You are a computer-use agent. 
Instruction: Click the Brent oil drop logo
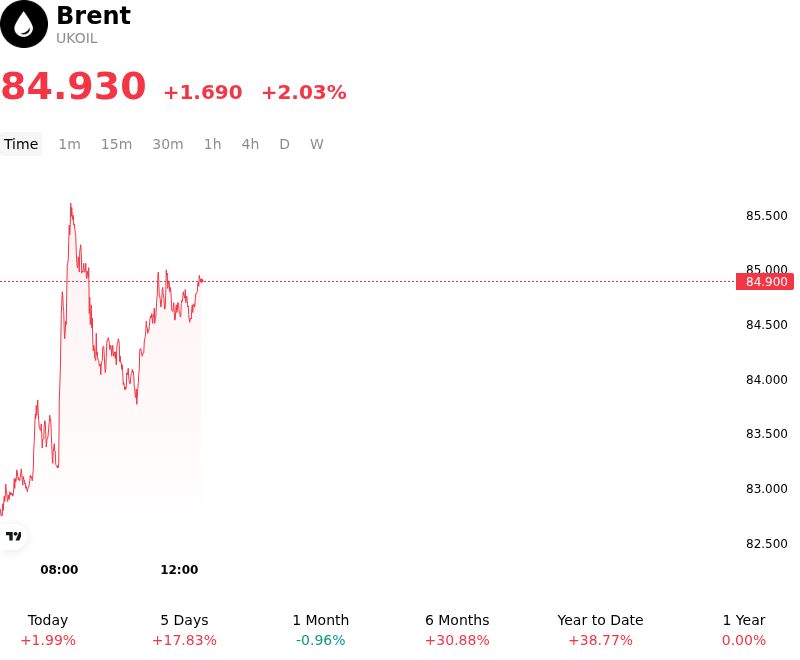coord(23,24)
